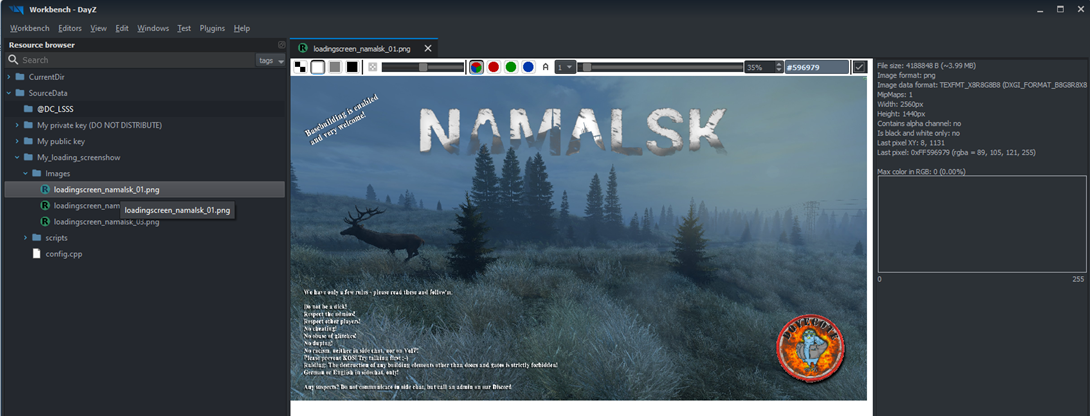The width and height of the screenshot is (1090, 416).
Task: Open the Help menu
Action: pos(242,29)
